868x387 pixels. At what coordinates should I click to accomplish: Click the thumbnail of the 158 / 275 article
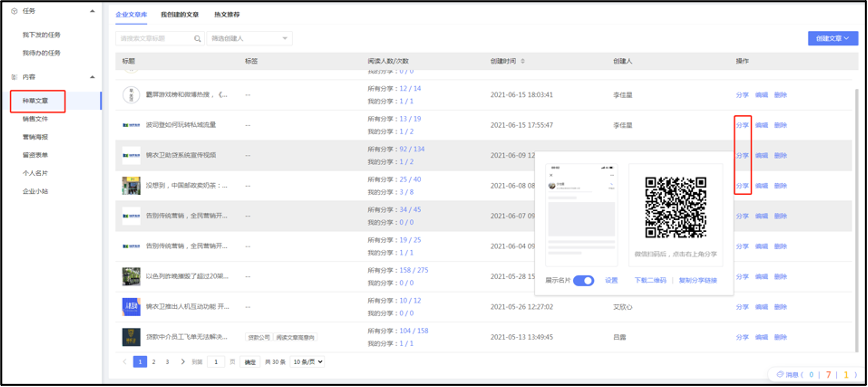pos(131,276)
